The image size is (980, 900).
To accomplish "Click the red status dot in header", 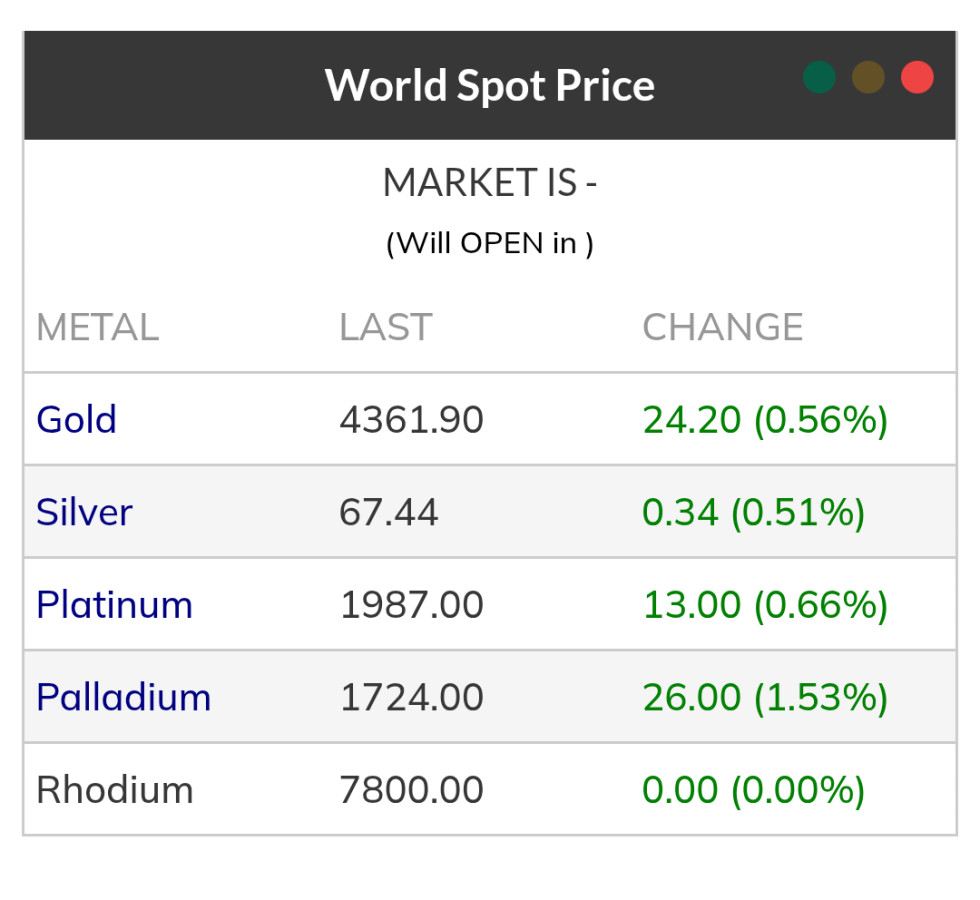I will (x=917, y=78).
